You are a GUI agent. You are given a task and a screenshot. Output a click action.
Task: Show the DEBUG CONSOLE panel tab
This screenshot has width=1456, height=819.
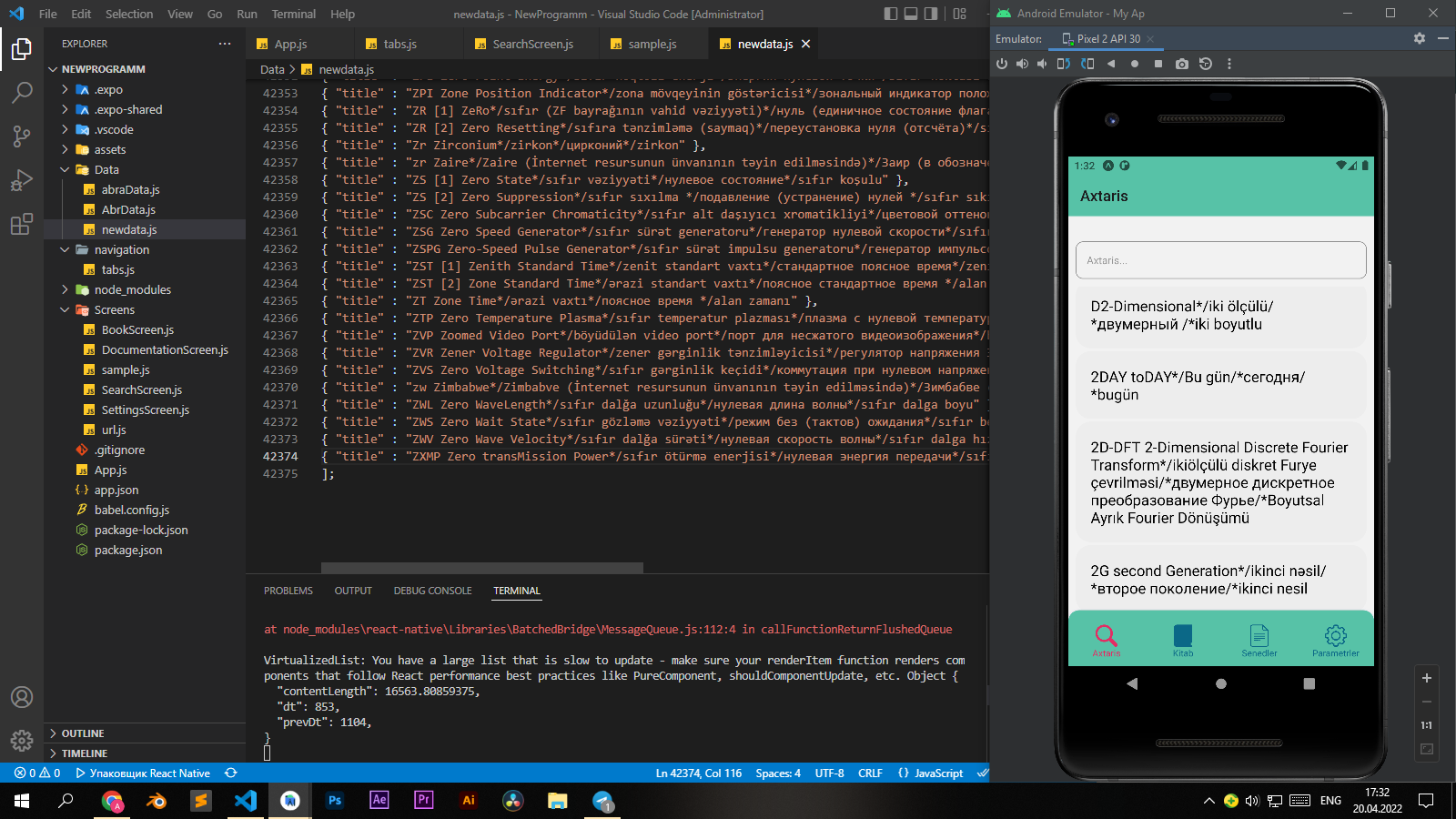432,591
